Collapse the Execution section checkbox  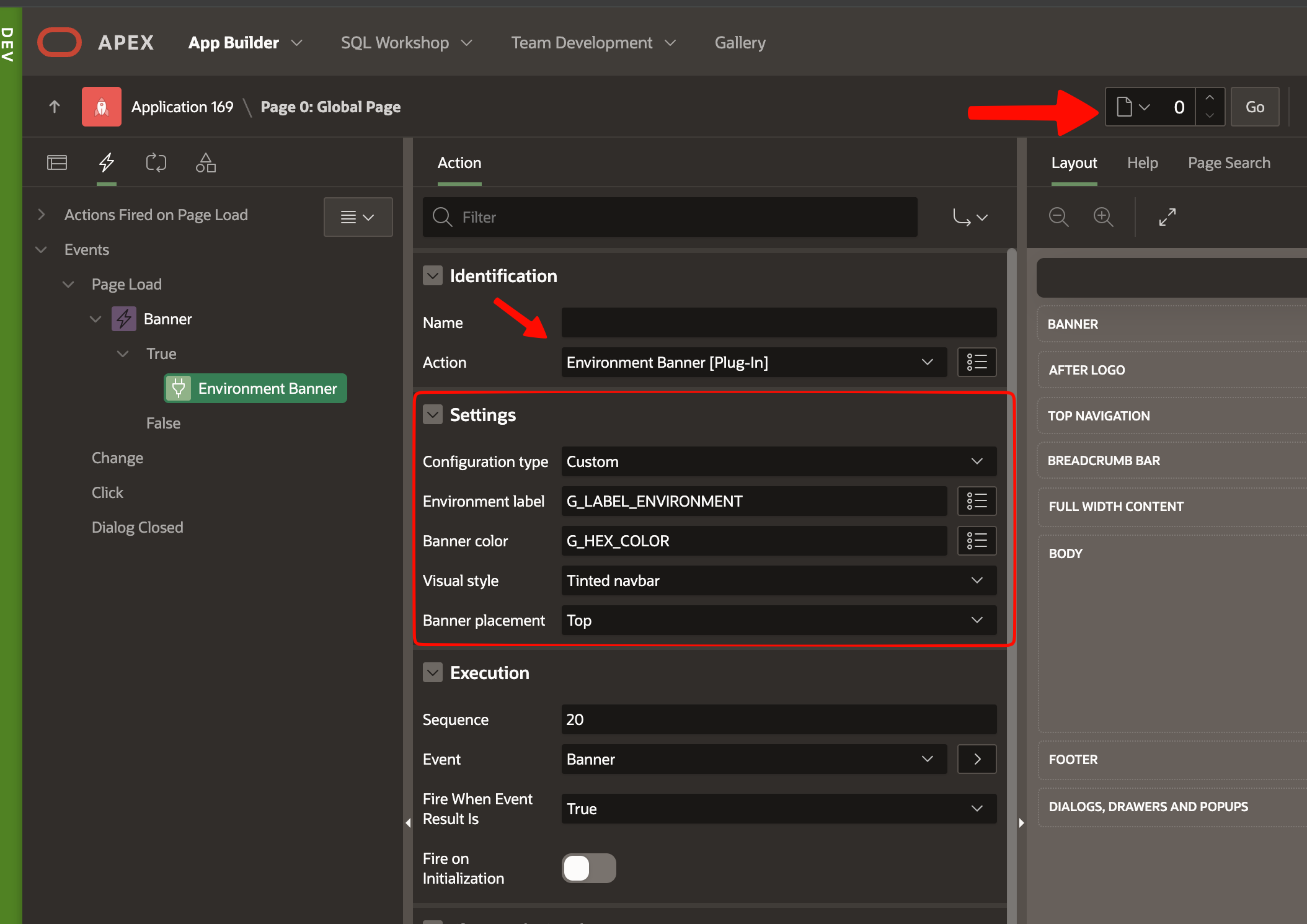click(433, 672)
